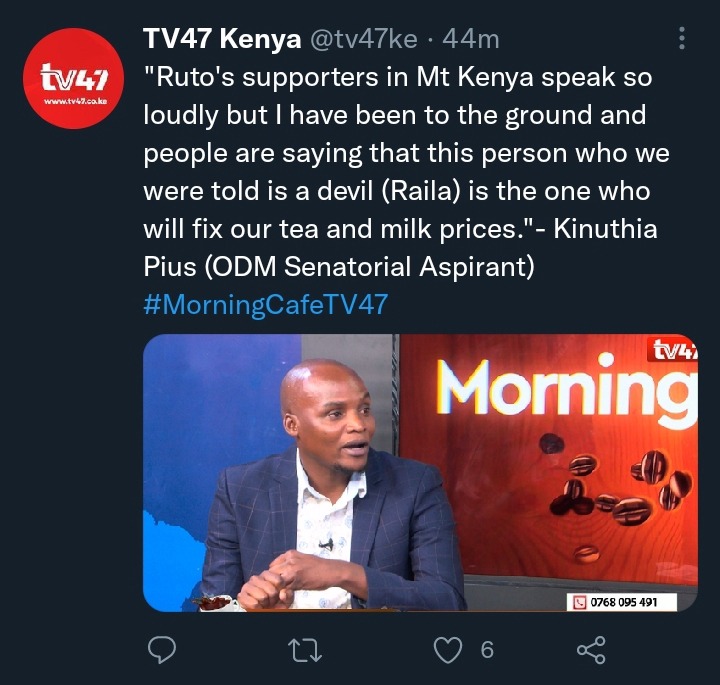The image size is (720, 685).
Task: Click the www.tv47.co.ke text on the avatar
Action: 75,101
